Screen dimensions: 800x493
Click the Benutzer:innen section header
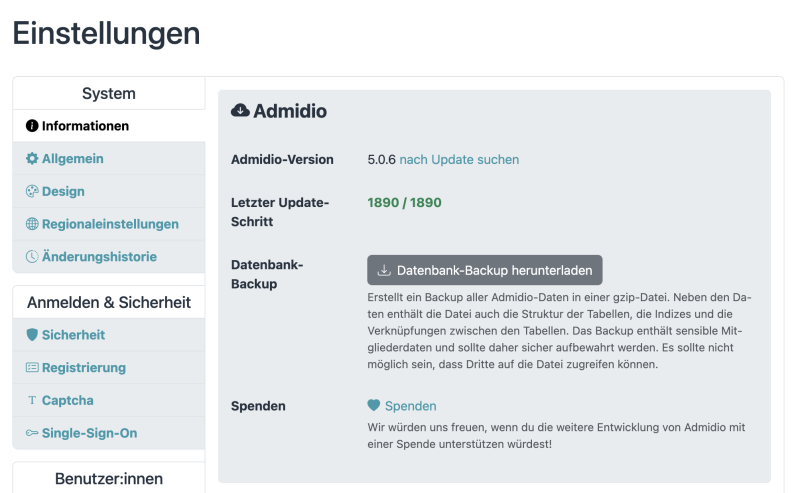click(109, 479)
